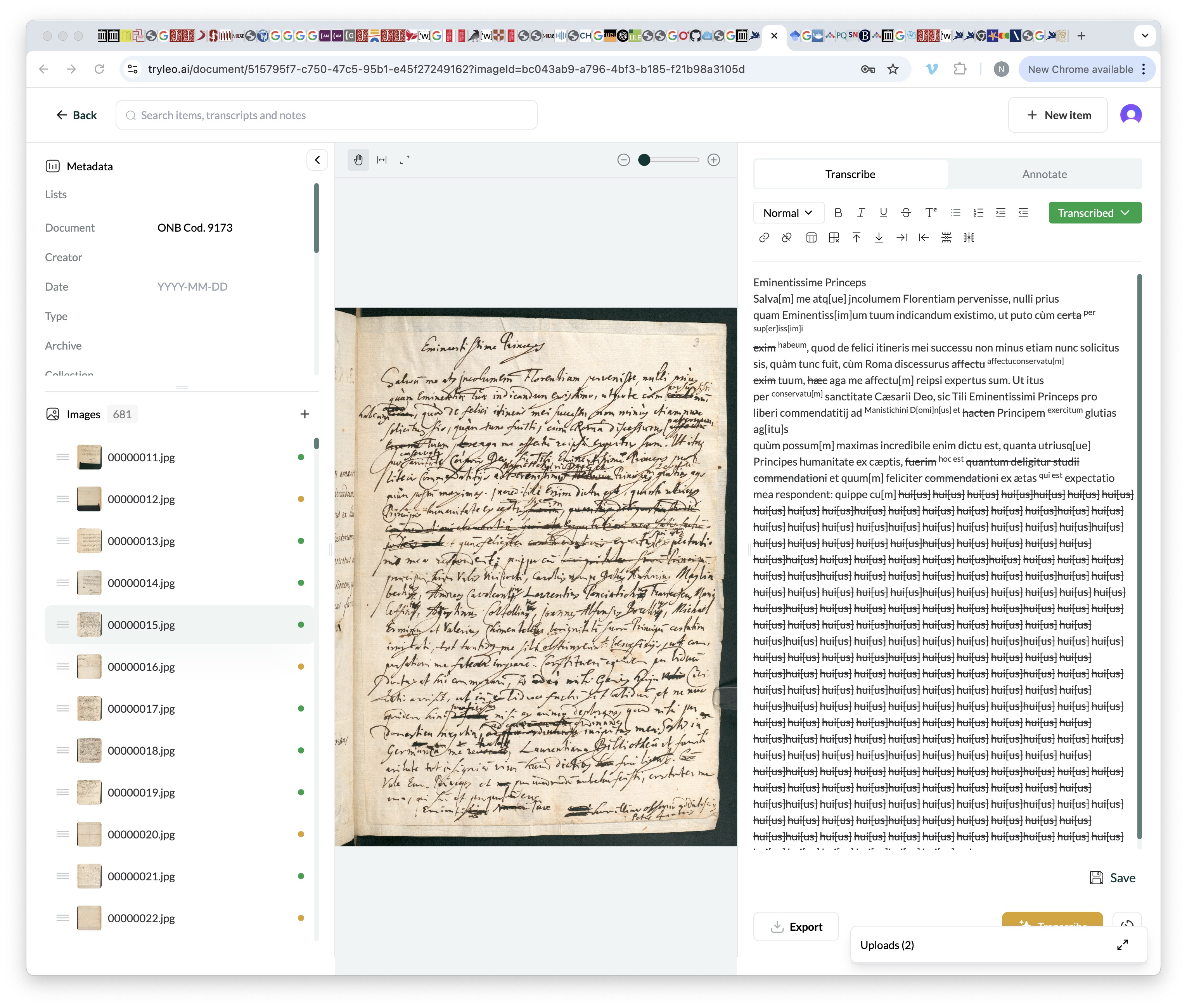The width and height of the screenshot is (1187, 1008).
Task: Zoom out with the minus icon
Action: (x=623, y=160)
